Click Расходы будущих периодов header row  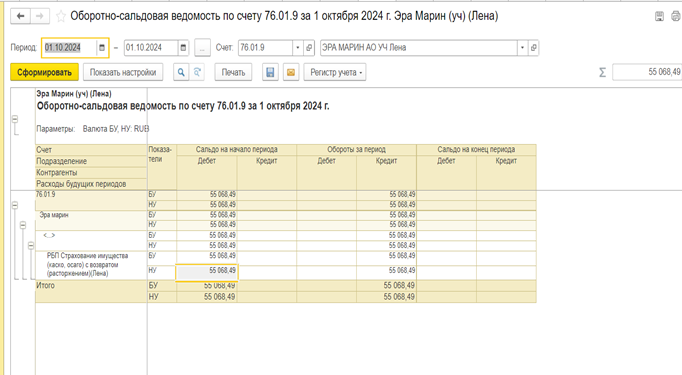coord(91,184)
